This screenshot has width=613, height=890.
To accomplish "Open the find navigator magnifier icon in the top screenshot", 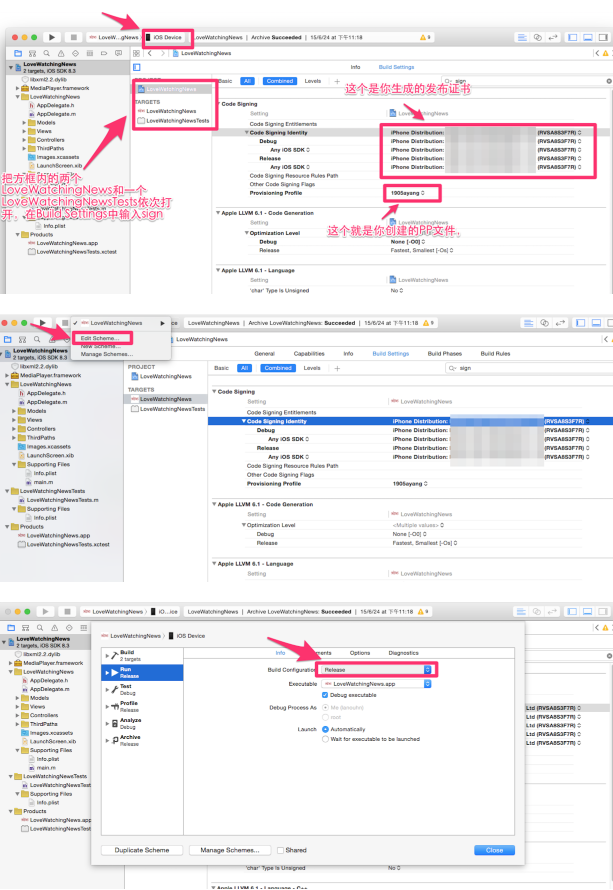I will [x=47, y=53].
